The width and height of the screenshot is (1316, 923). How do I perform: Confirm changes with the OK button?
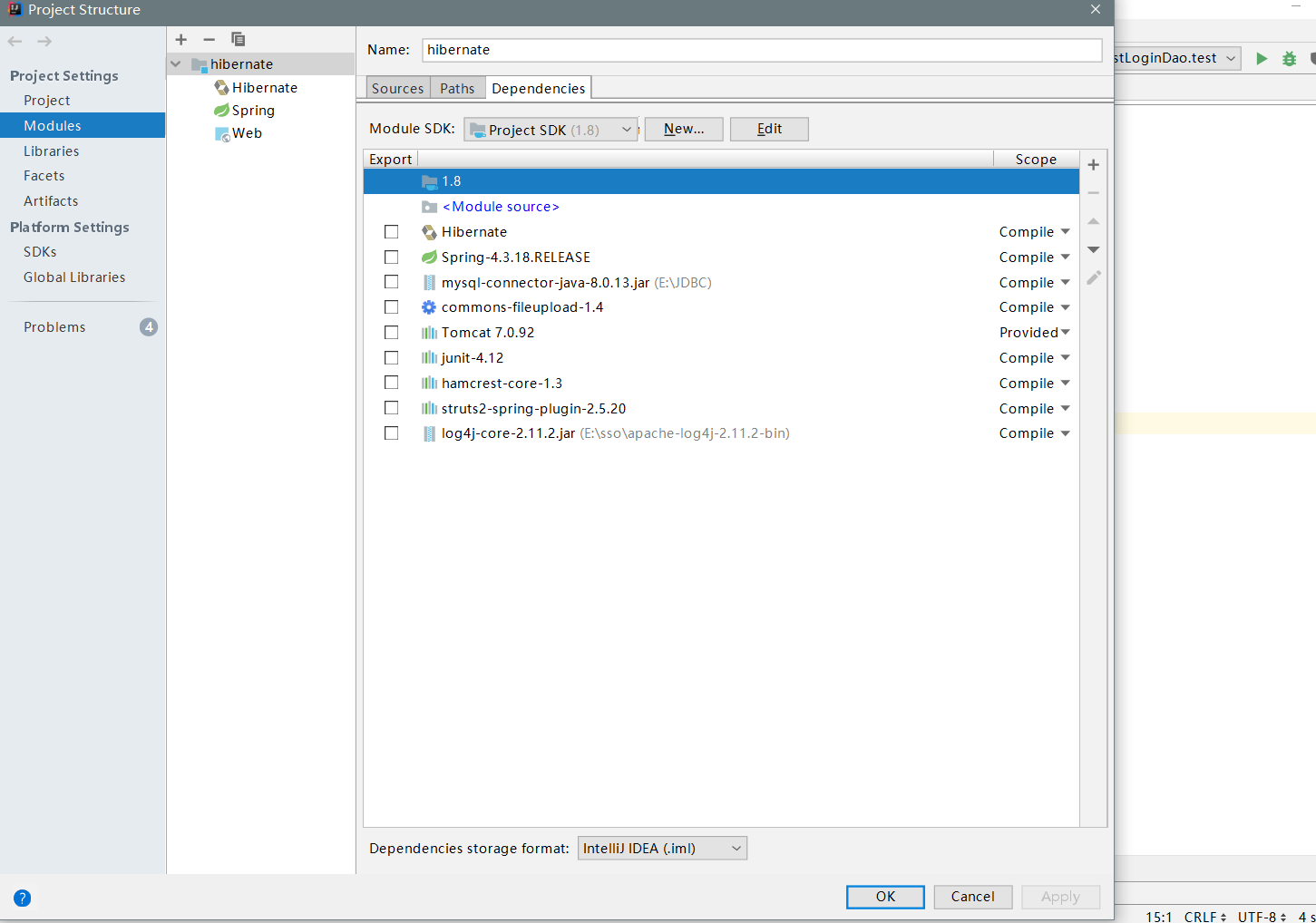[885, 897]
